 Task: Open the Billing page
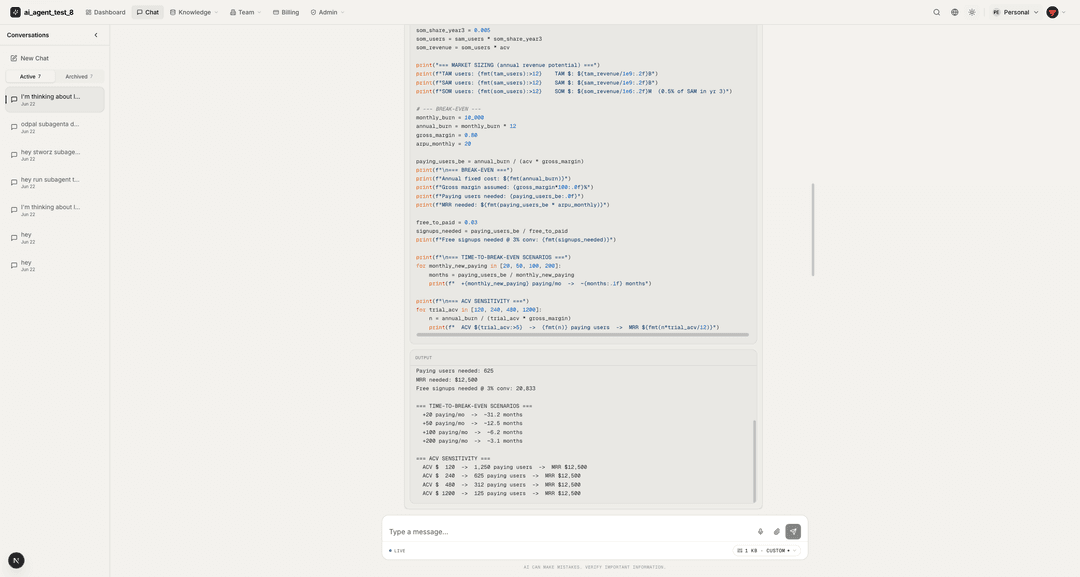pyautogui.click(x=286, y=12)
